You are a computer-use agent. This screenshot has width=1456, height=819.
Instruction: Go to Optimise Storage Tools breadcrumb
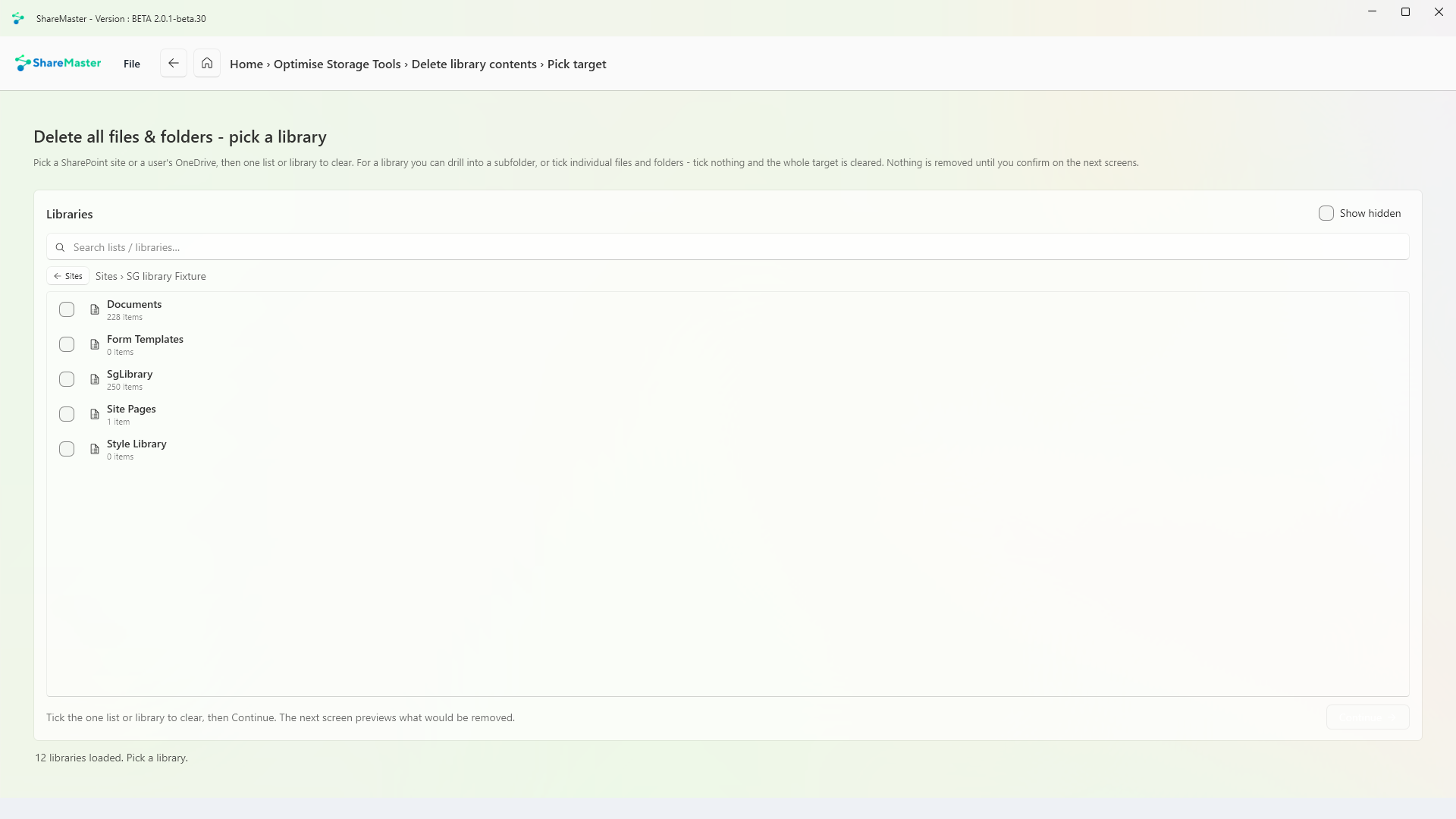point(337,64)
